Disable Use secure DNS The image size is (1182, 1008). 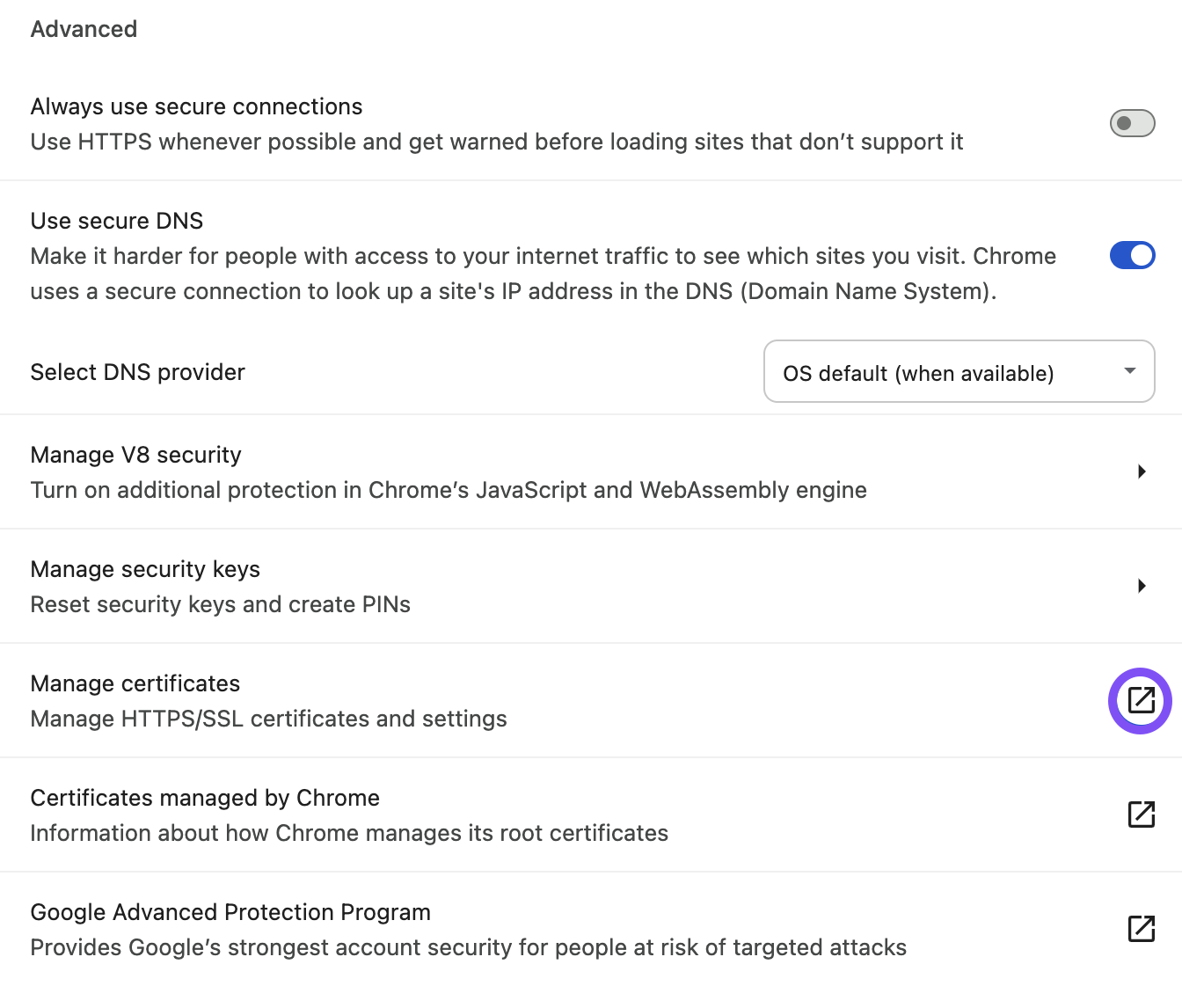(x=1132, y=255)
